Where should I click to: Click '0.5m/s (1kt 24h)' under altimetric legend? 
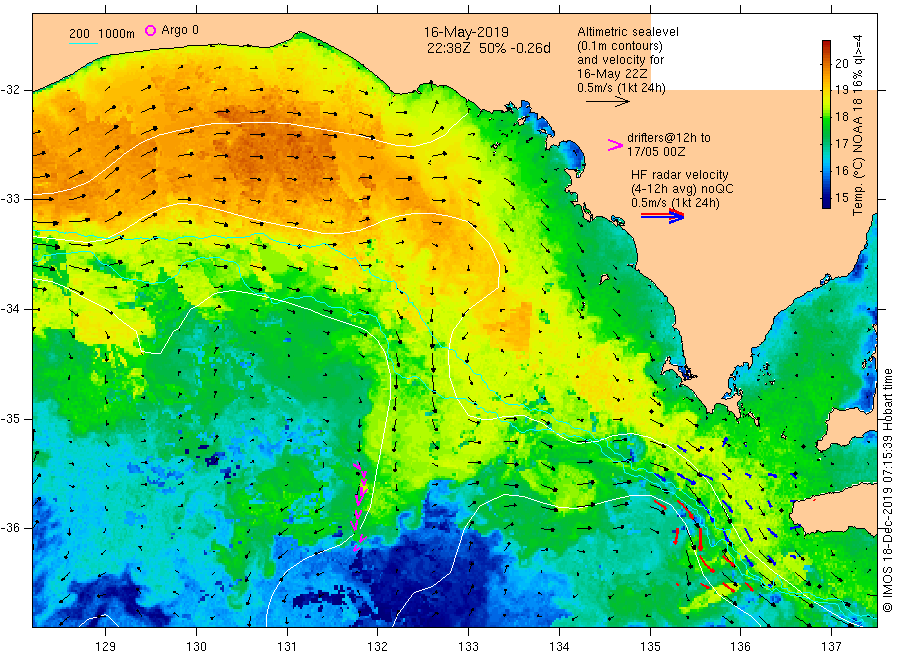[622, 88]
